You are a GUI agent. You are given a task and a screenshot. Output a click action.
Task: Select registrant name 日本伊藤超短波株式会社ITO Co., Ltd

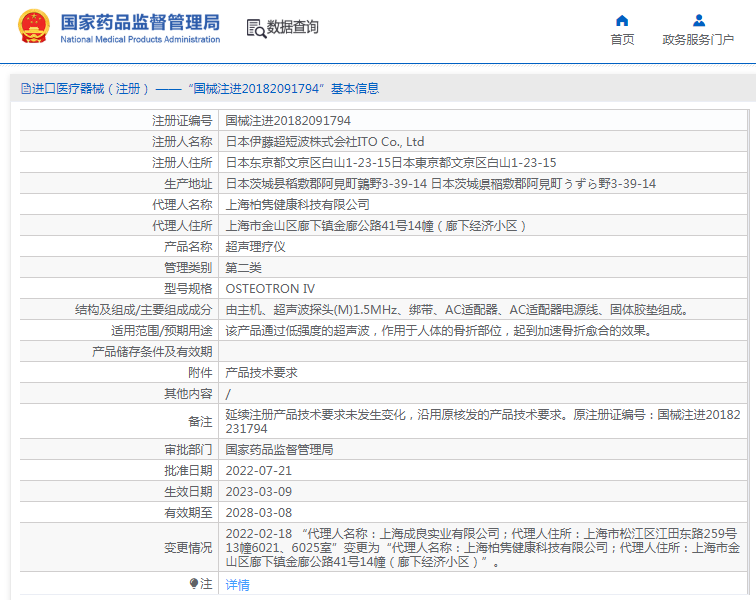[x=324, y=142]
